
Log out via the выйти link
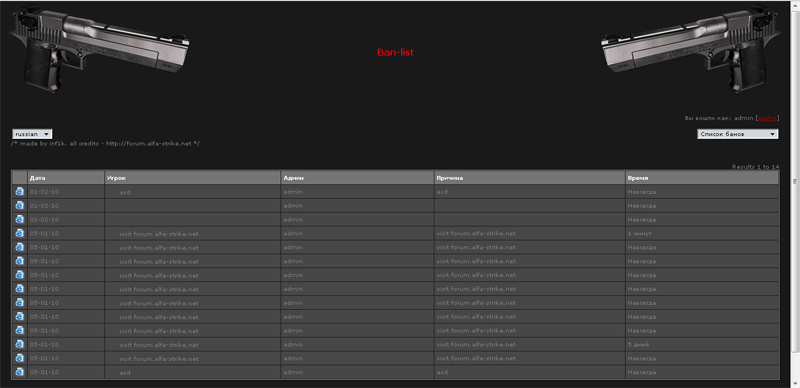pos(767,118)
